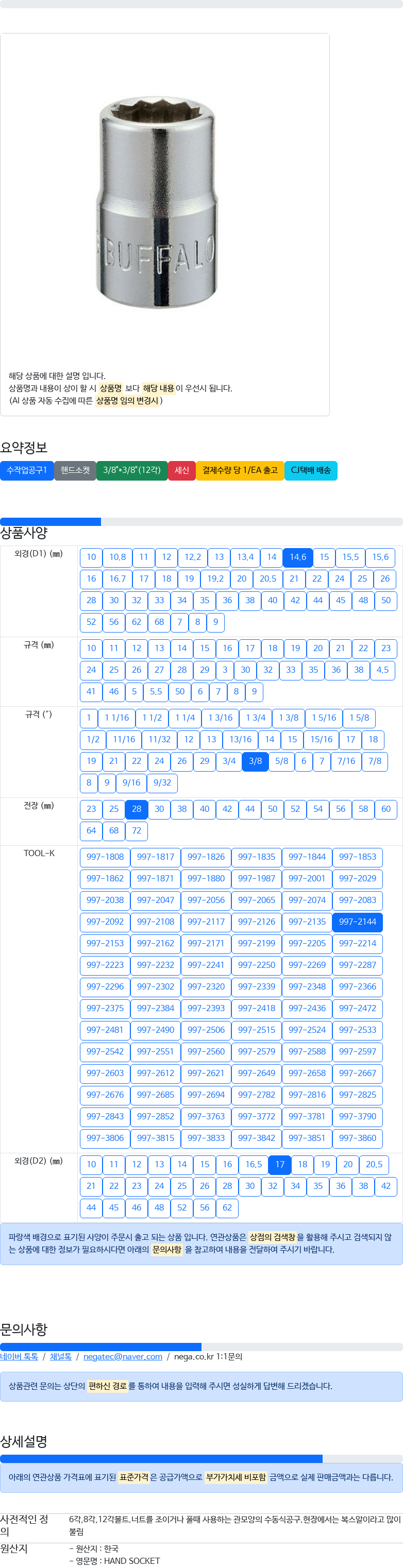Select outer diameter D2 option 17
403x1568 pixels.
click(x=279, y=1165)
